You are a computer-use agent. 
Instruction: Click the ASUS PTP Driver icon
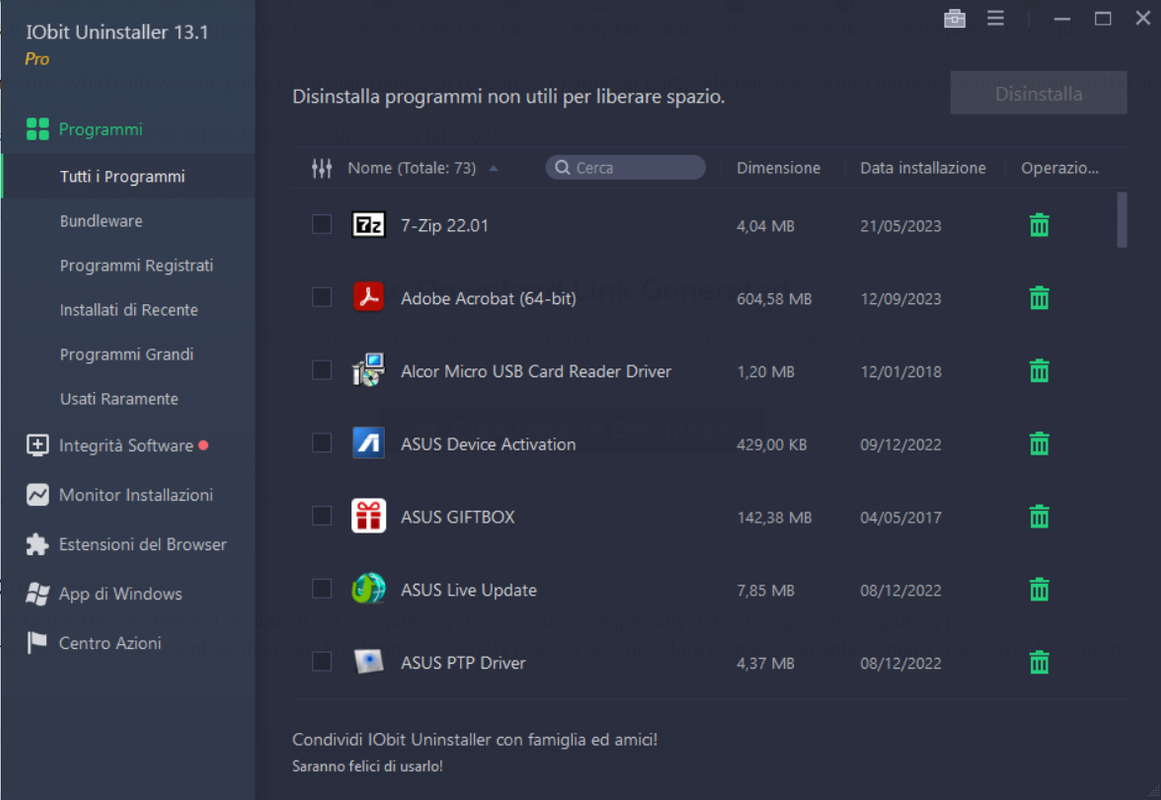[368, 661]
